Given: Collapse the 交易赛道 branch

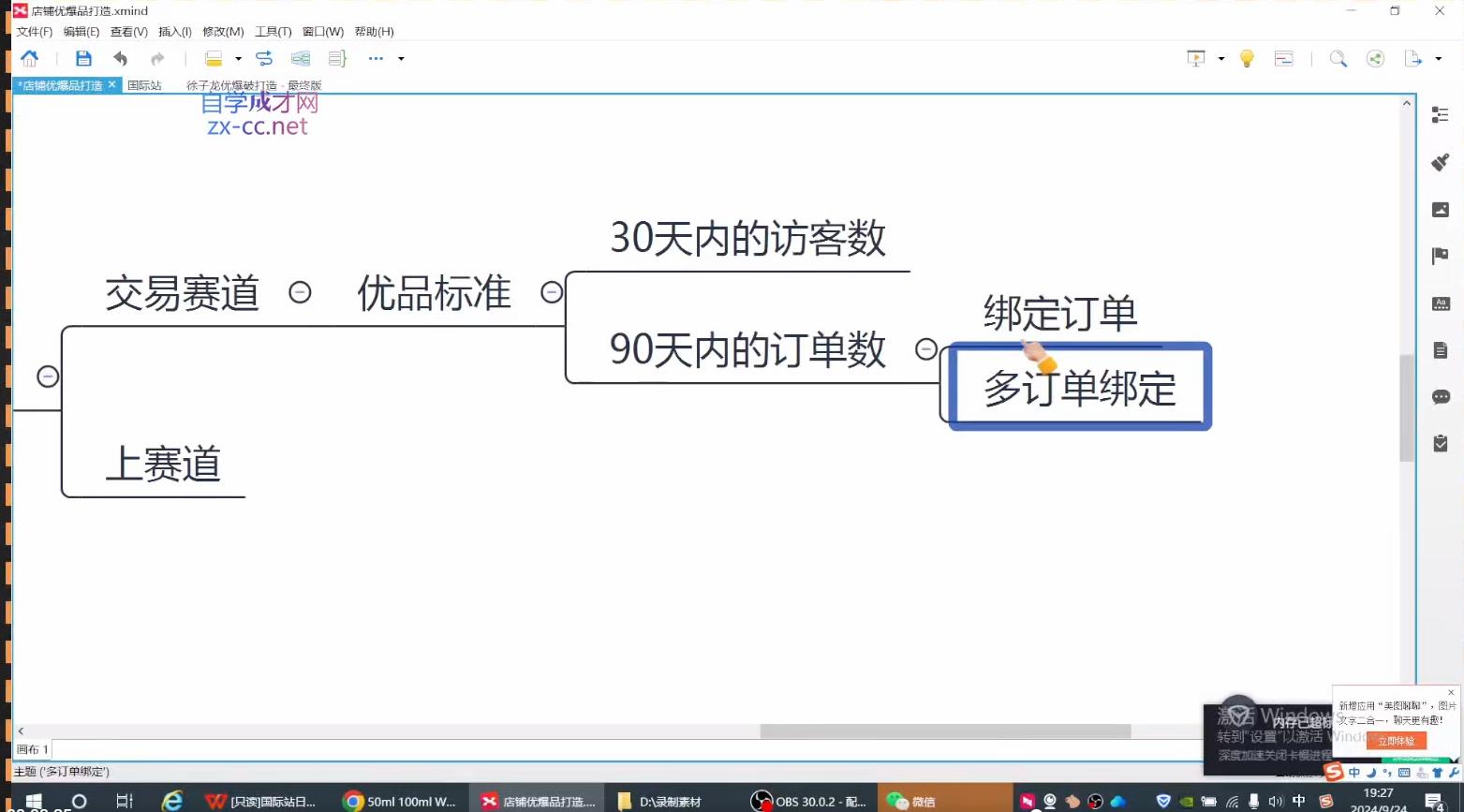Looking at the screenshot, I should [300, 292].
